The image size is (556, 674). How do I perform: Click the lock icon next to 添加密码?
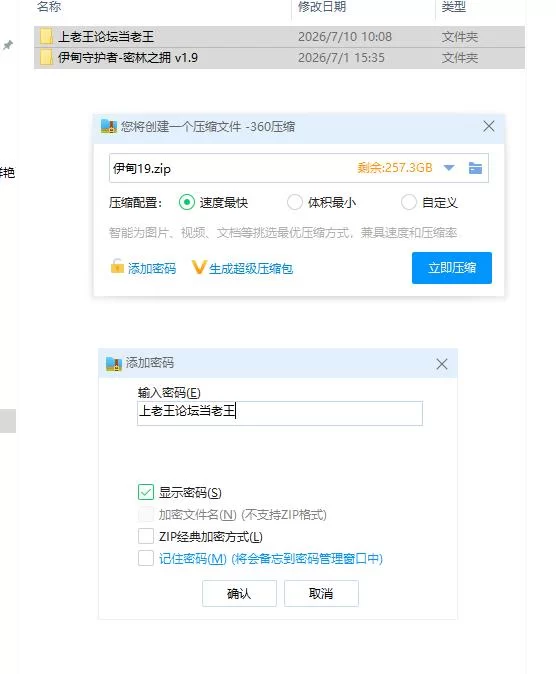[117, 267]
